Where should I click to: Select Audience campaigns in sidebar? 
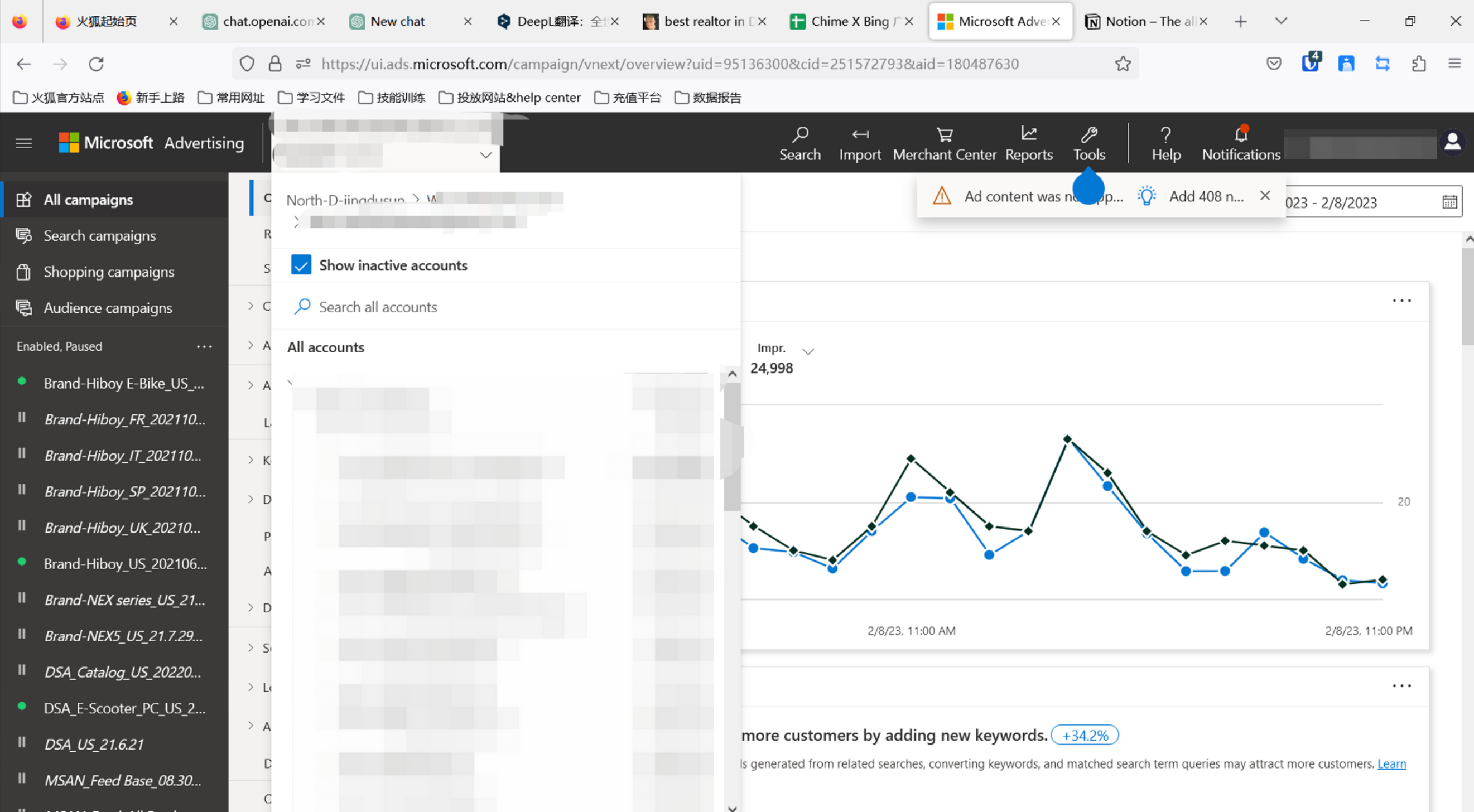(108, 308)
